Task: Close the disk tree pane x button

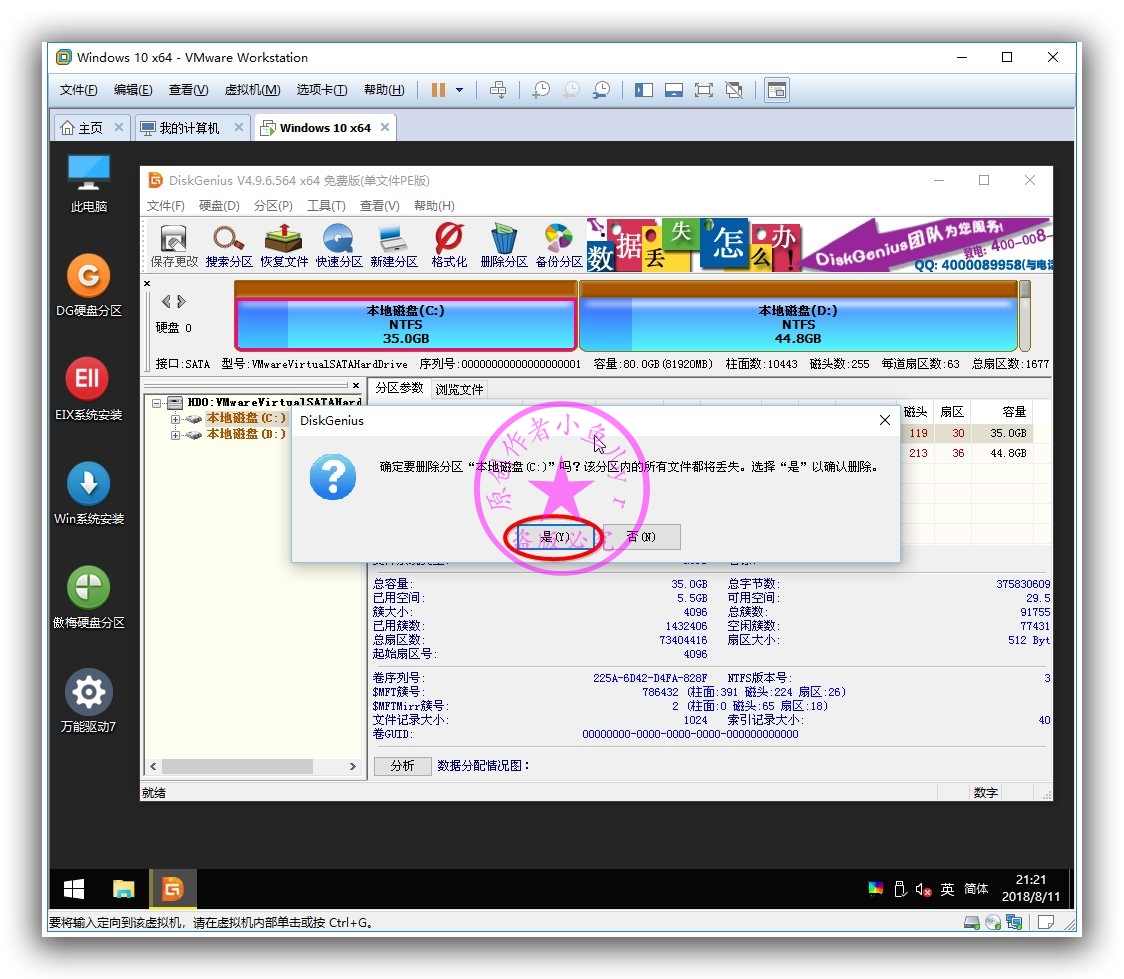Action: click(356, 386)
